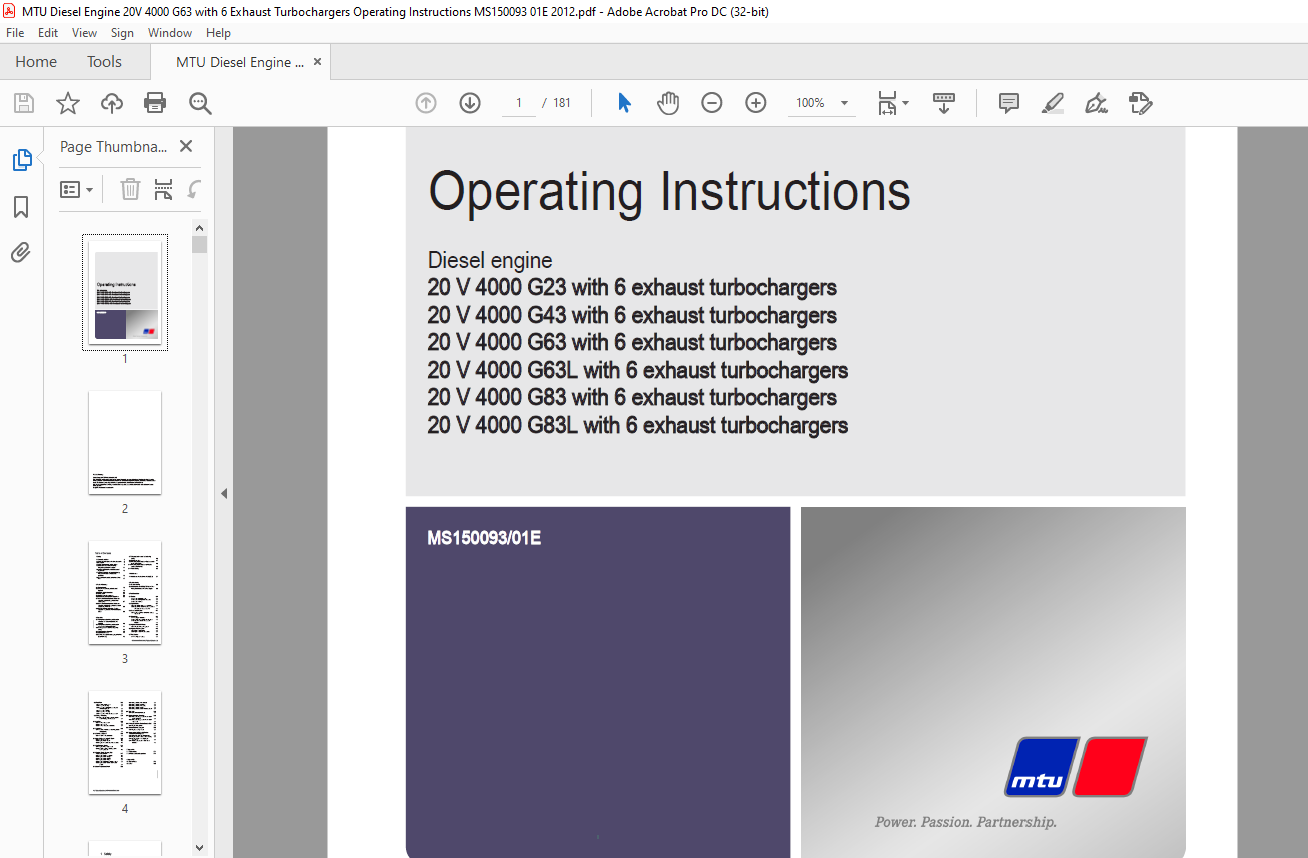Click the 'Power. Passion. Partnership.' slogan
The image size is (1308, 858).
click(x=965, y=822)
